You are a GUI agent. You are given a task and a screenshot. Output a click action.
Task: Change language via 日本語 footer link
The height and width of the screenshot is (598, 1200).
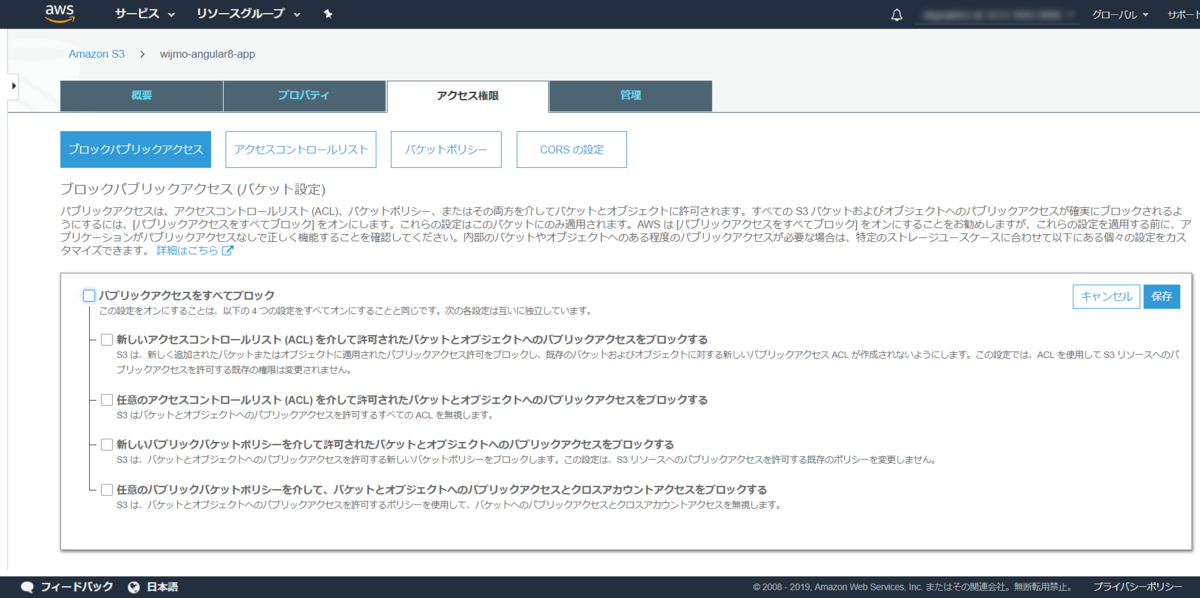162,587
